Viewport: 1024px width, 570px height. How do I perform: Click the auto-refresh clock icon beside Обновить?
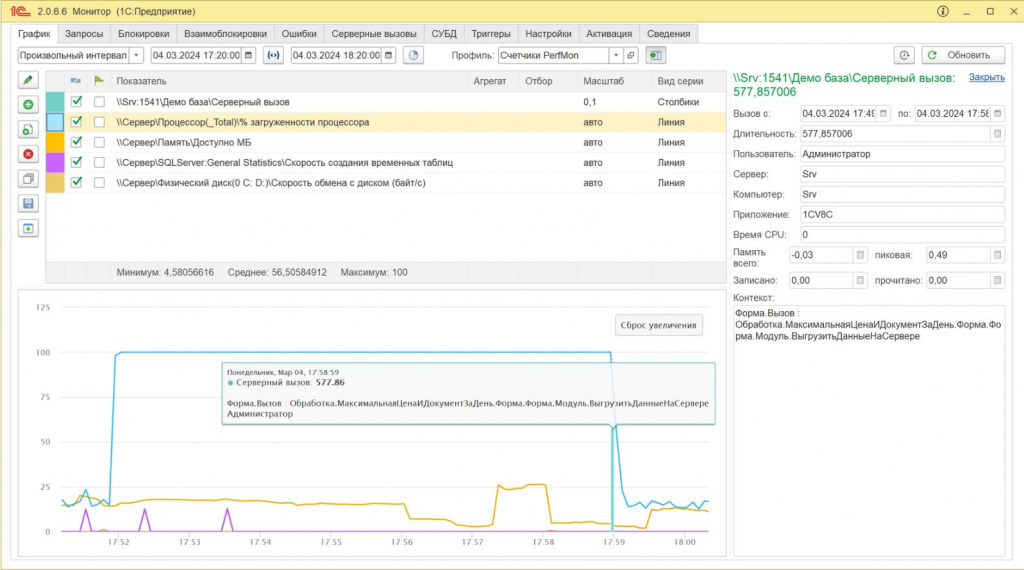(904, 55)
